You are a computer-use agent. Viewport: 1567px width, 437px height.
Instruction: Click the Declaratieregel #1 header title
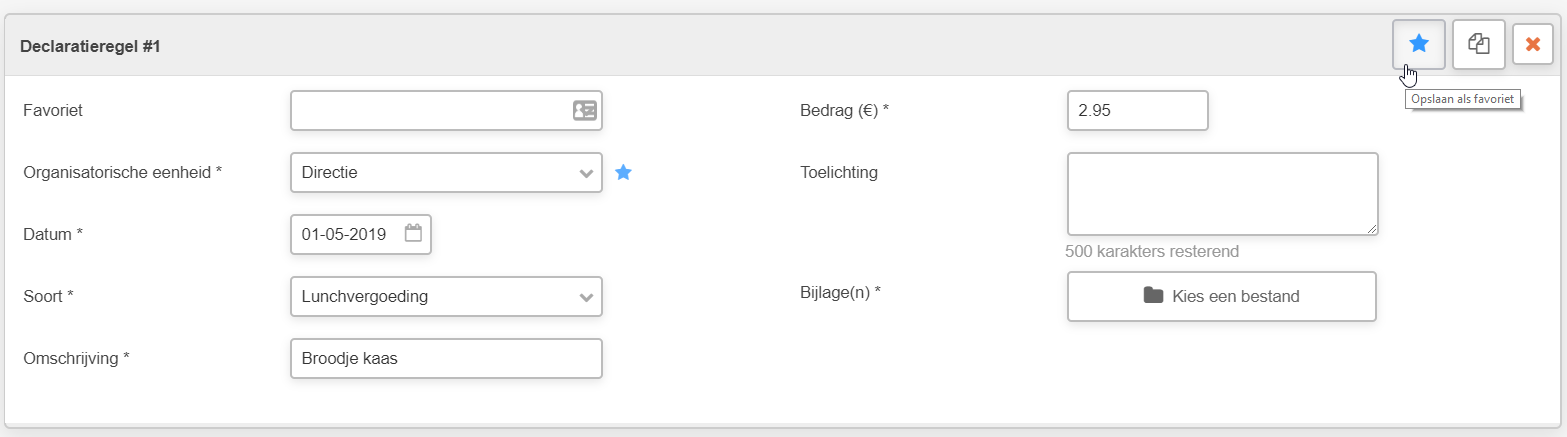click(90, 46)
